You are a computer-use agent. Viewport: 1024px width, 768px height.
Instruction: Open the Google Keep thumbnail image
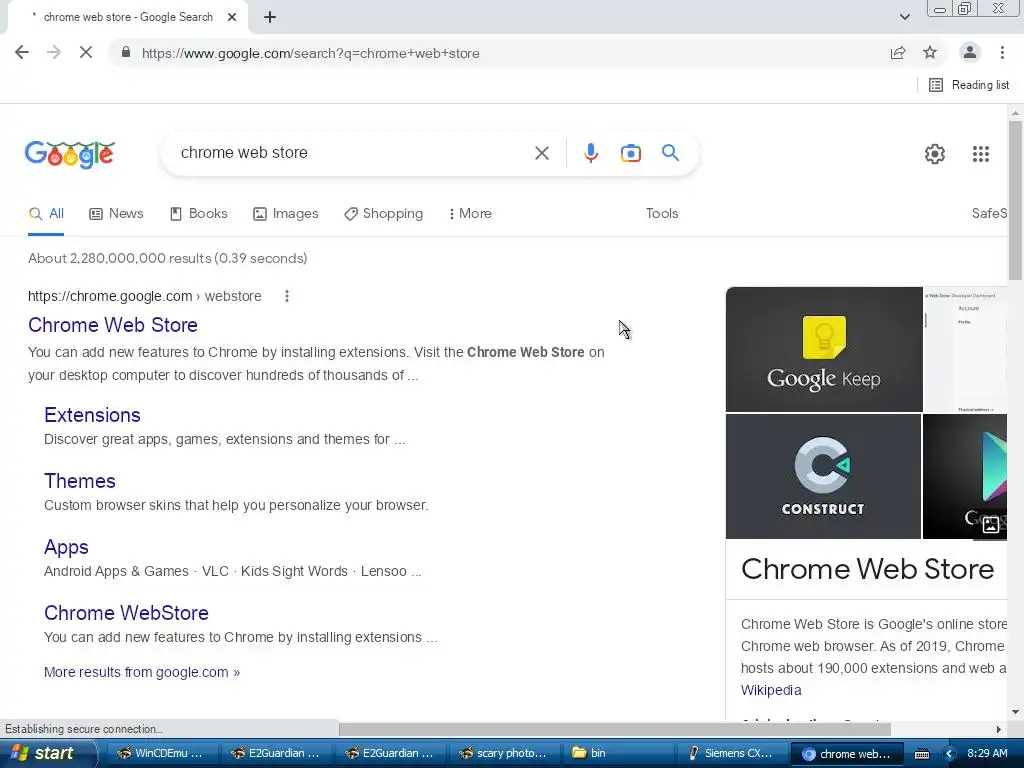pos(824,349)
